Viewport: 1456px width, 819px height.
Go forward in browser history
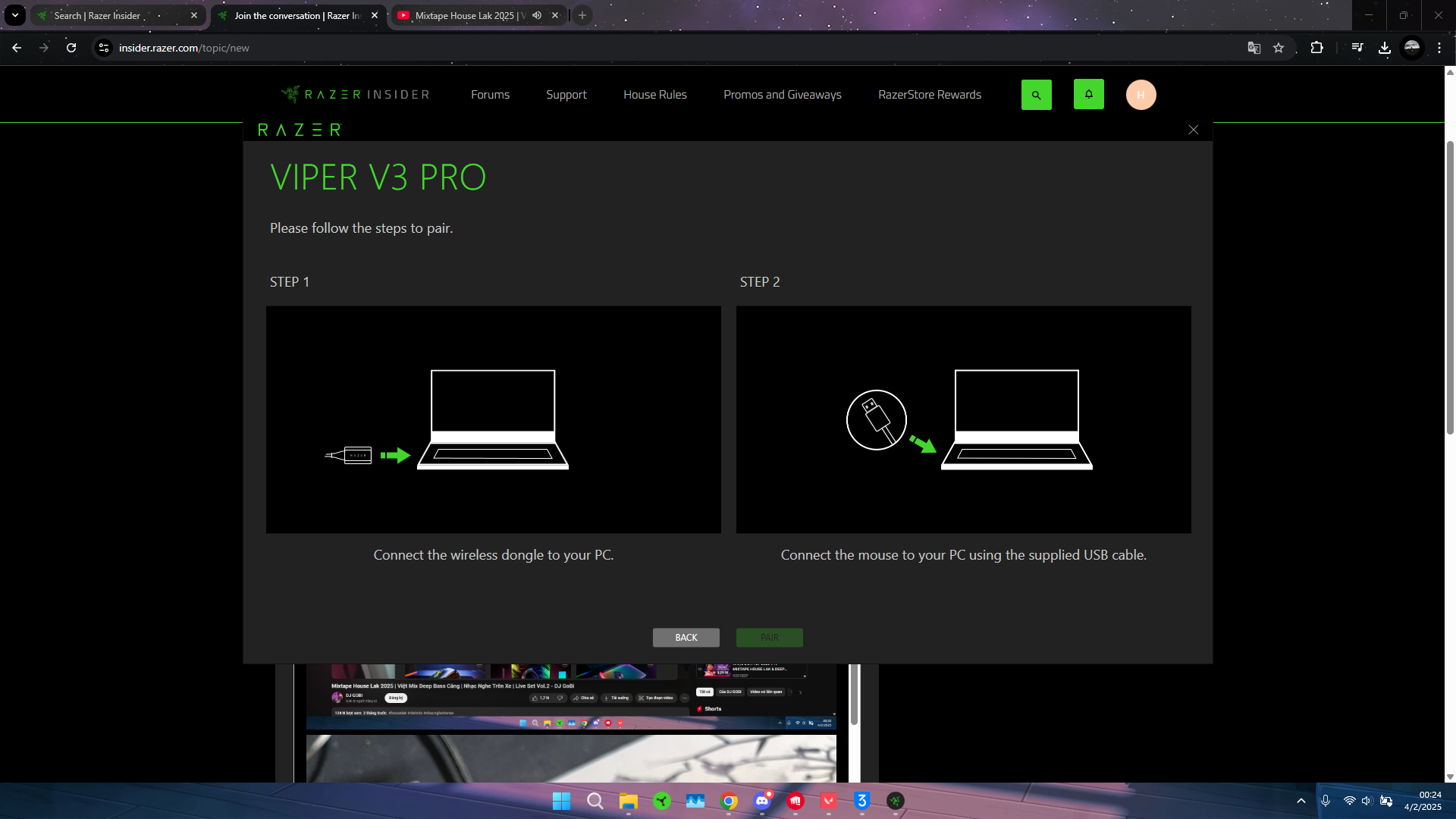(x=44, y=48)
